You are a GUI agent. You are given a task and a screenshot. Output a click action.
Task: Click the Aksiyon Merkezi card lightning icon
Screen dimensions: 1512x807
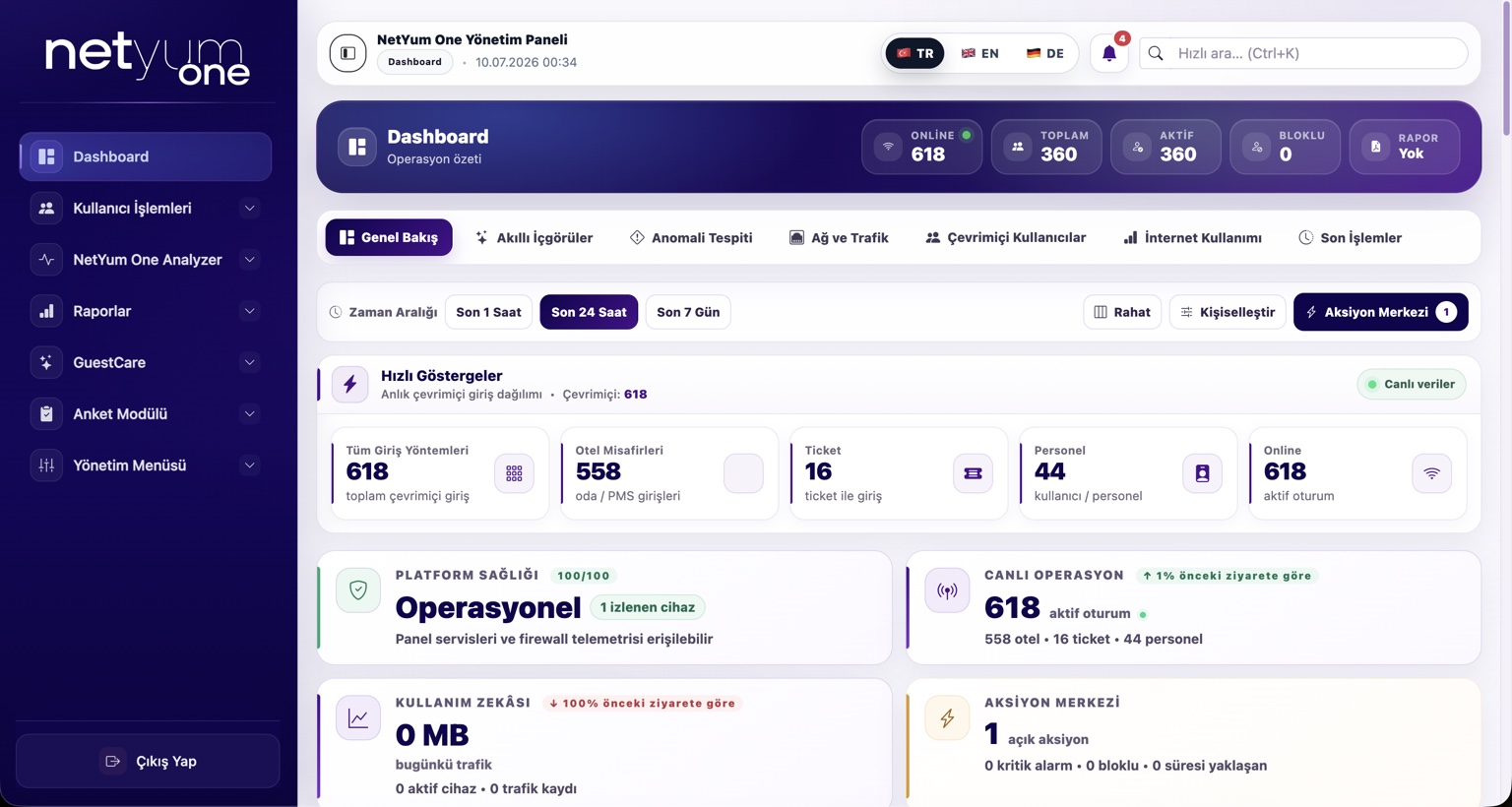point(947,718)
